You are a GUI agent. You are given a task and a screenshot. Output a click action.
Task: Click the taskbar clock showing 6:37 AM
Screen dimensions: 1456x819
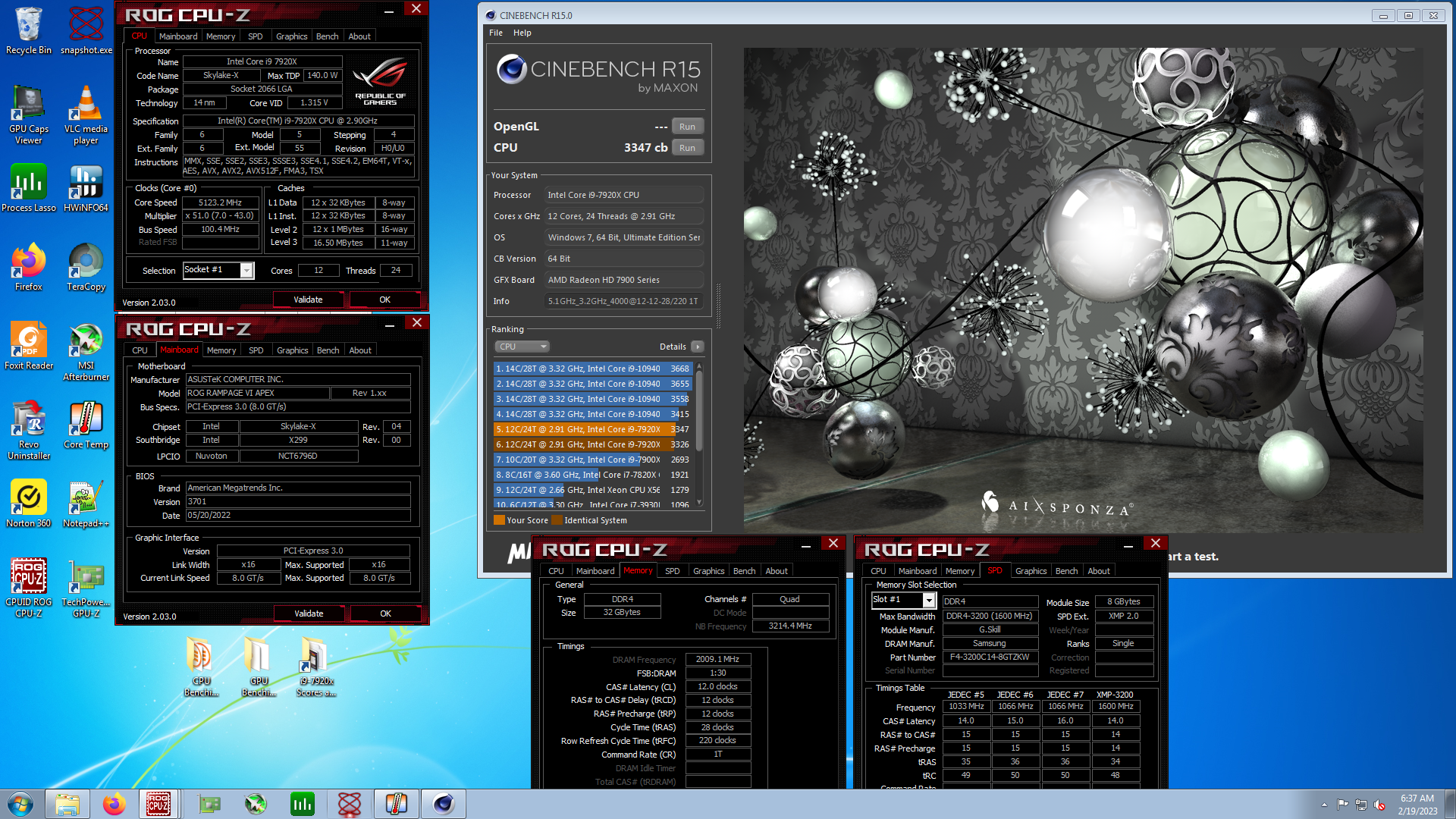pos(1417,805)
